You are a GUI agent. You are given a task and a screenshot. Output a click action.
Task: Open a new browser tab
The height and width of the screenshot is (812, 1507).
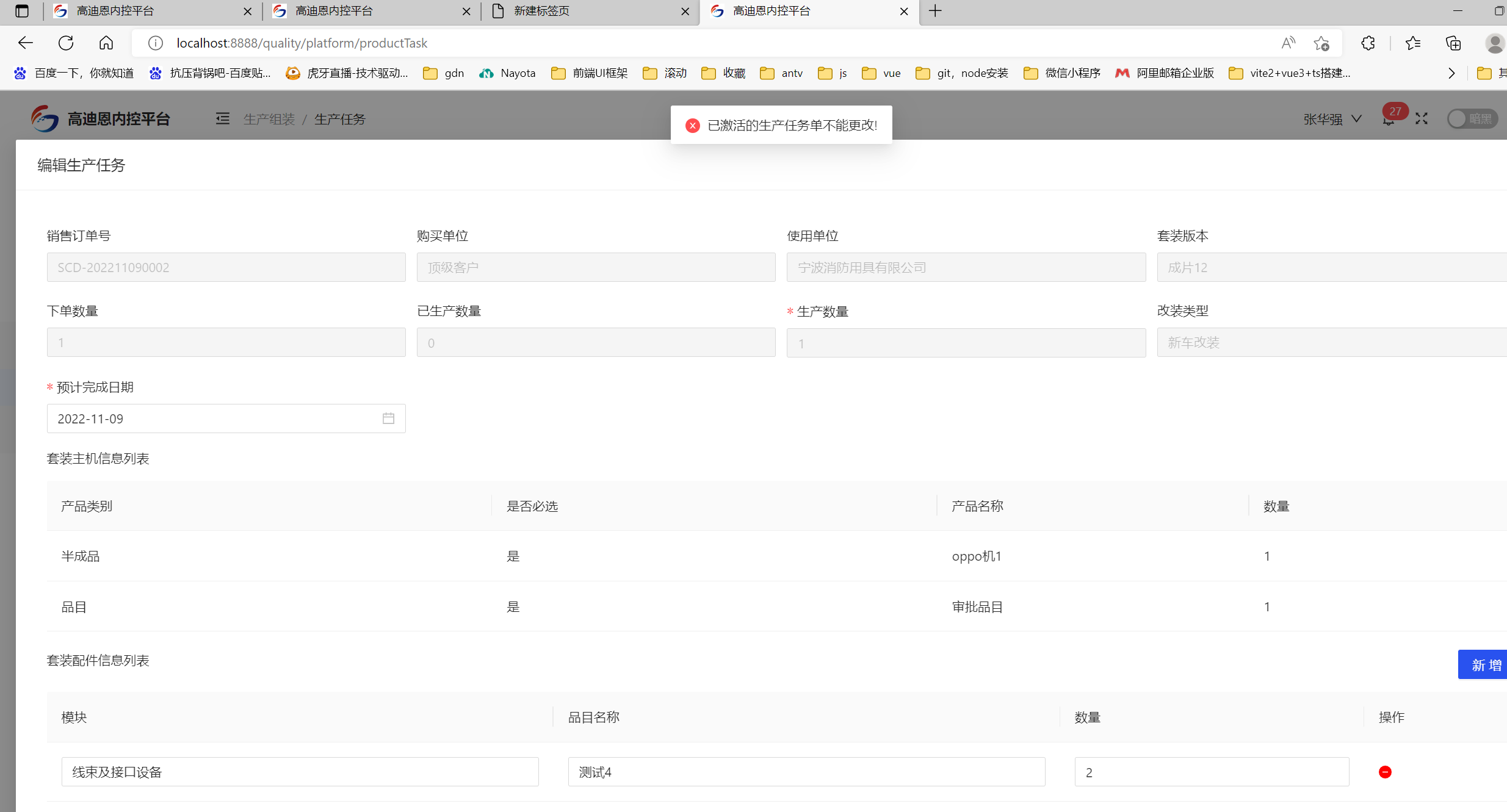coord(935,11)
